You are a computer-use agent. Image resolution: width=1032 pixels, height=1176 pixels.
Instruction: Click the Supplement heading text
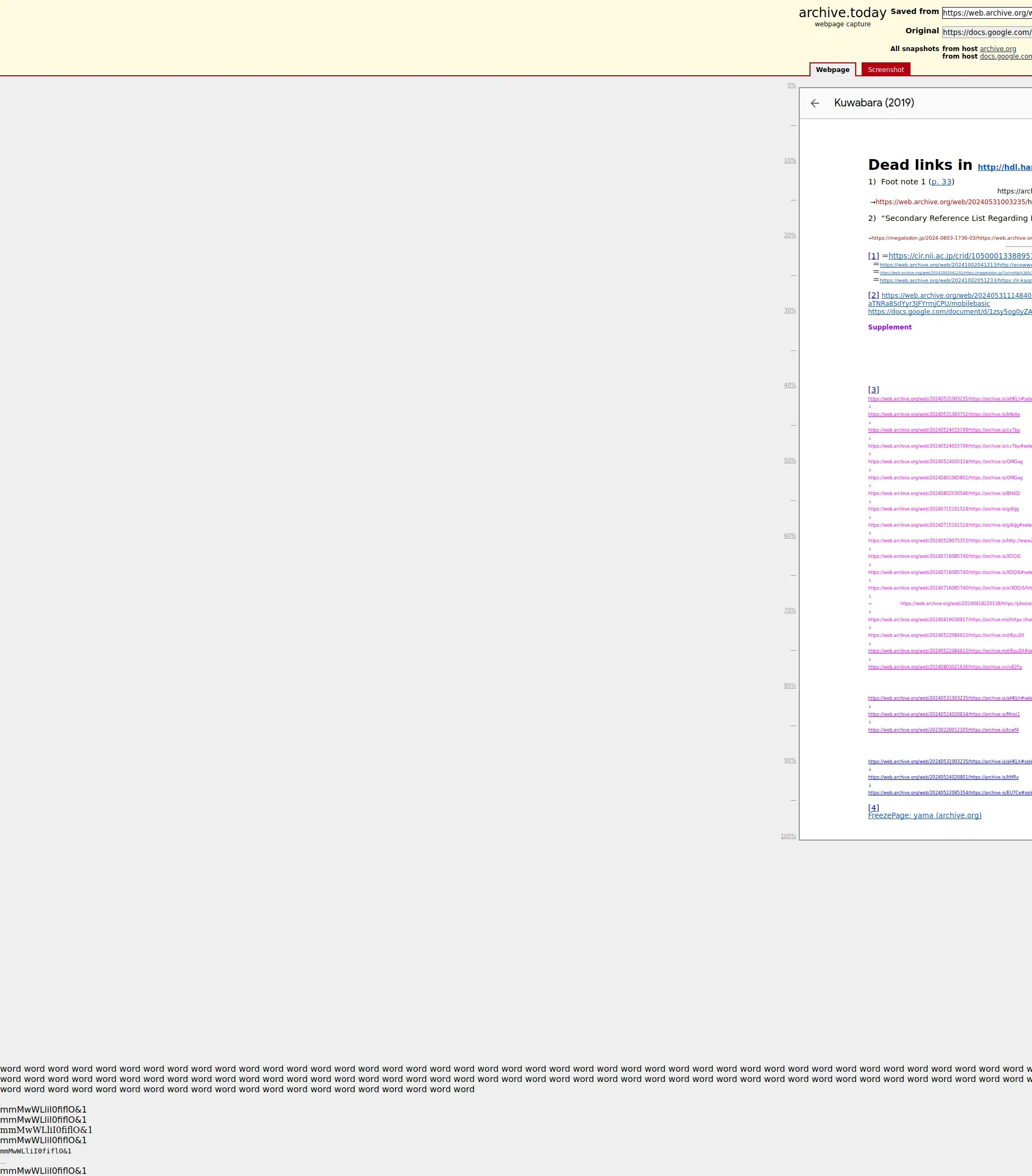coord(890,327)
